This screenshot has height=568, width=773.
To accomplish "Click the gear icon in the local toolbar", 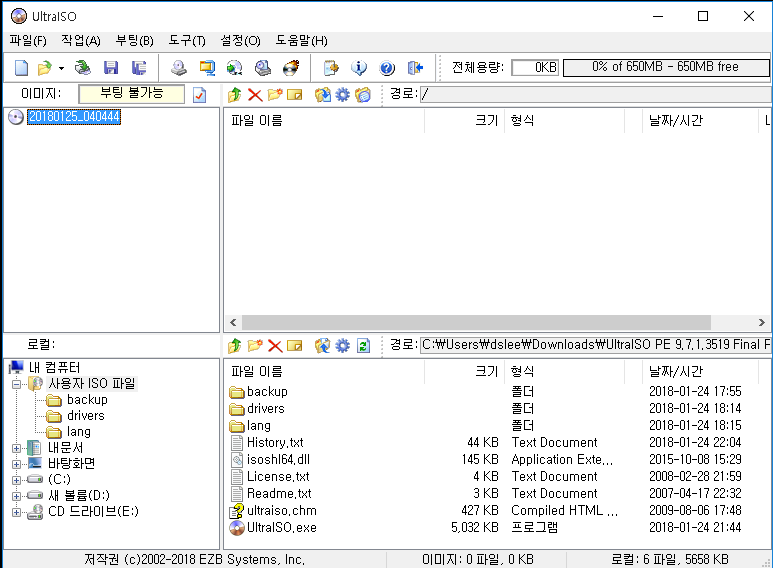I will point(342,346).
